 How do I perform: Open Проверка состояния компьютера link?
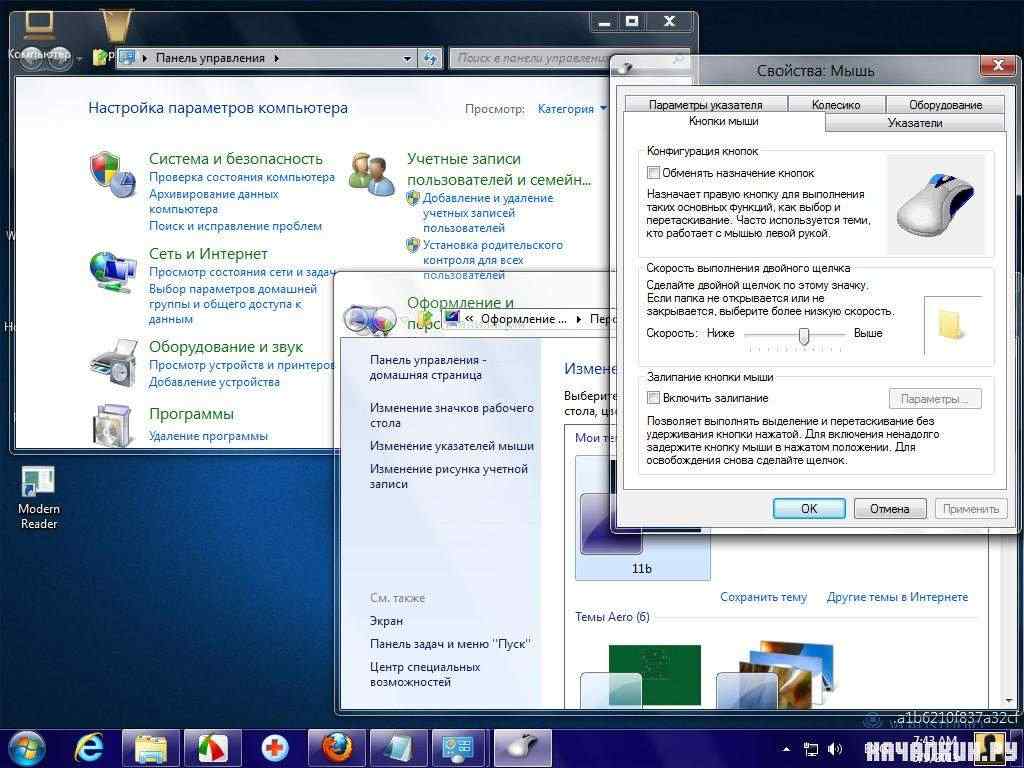point(242,177)
